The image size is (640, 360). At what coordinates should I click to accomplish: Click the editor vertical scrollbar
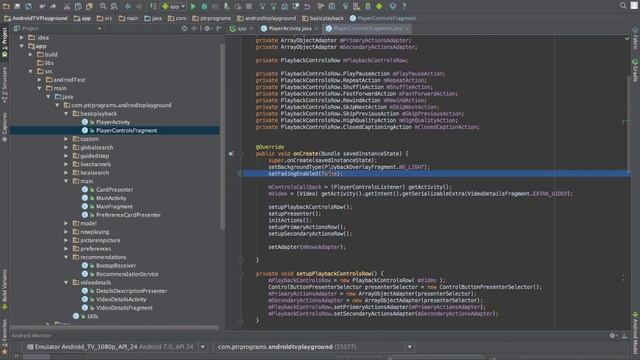coord(629,124)
